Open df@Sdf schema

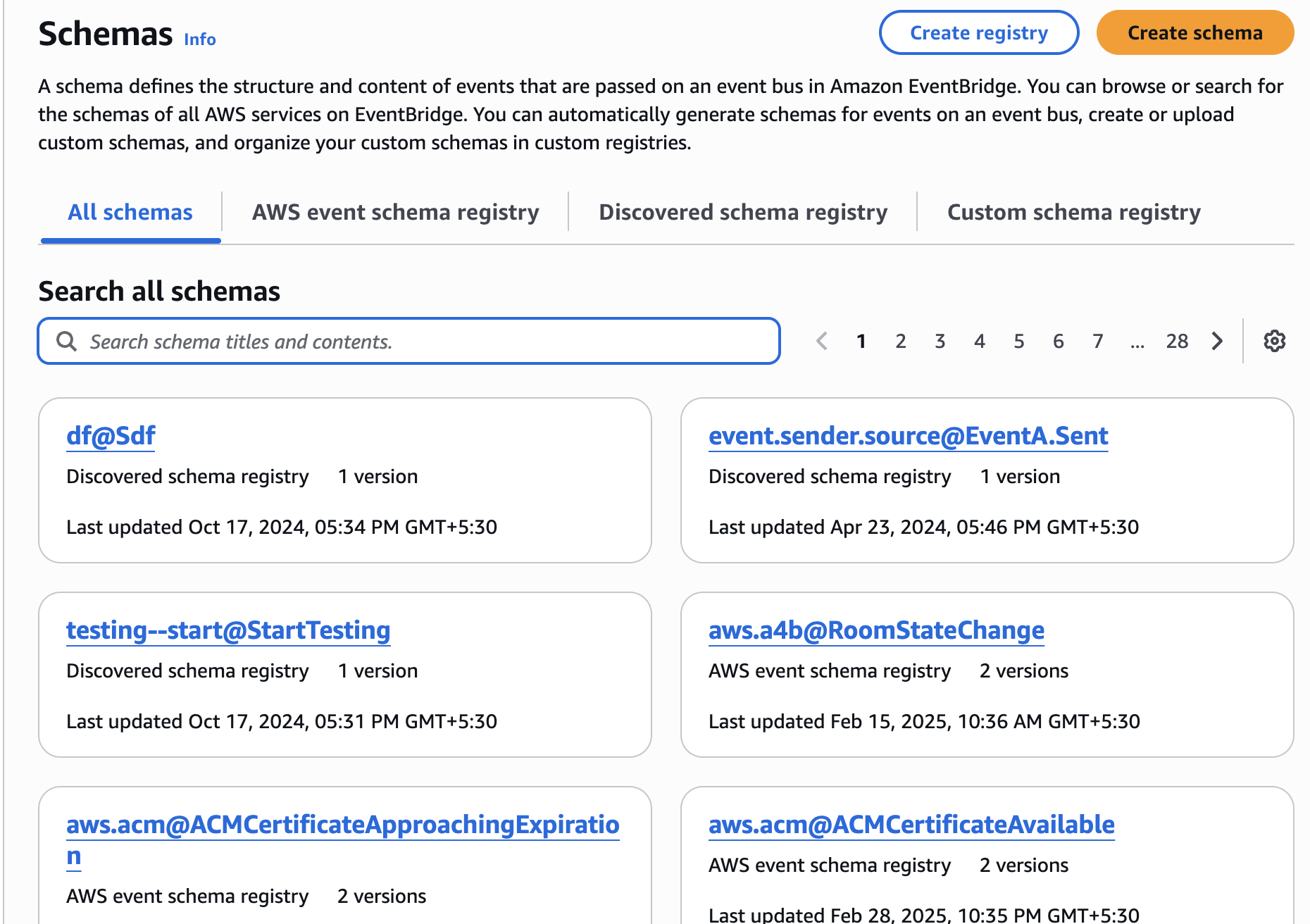coord(111,436)
